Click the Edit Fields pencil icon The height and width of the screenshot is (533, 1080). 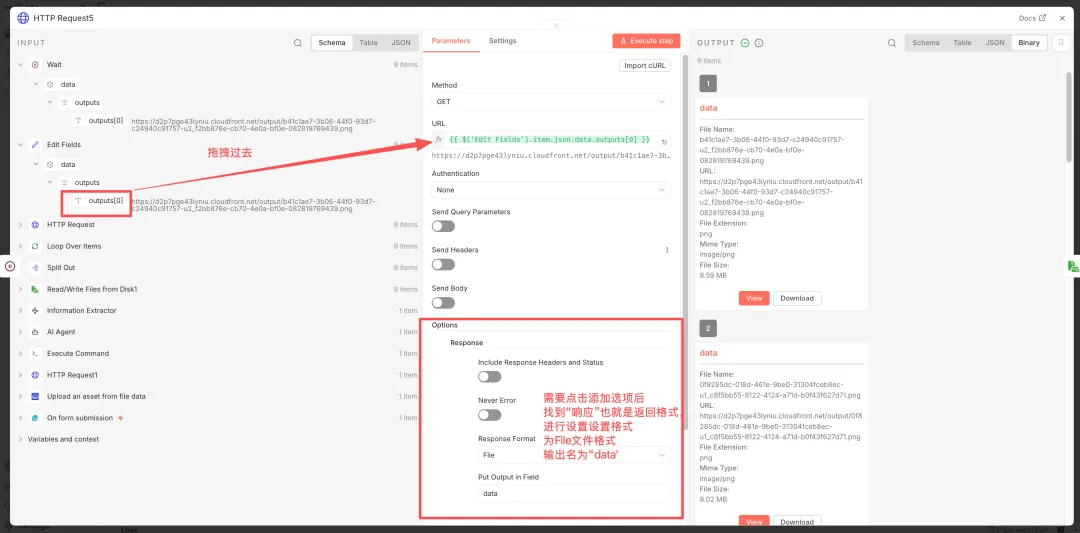[x=35, y=145]
